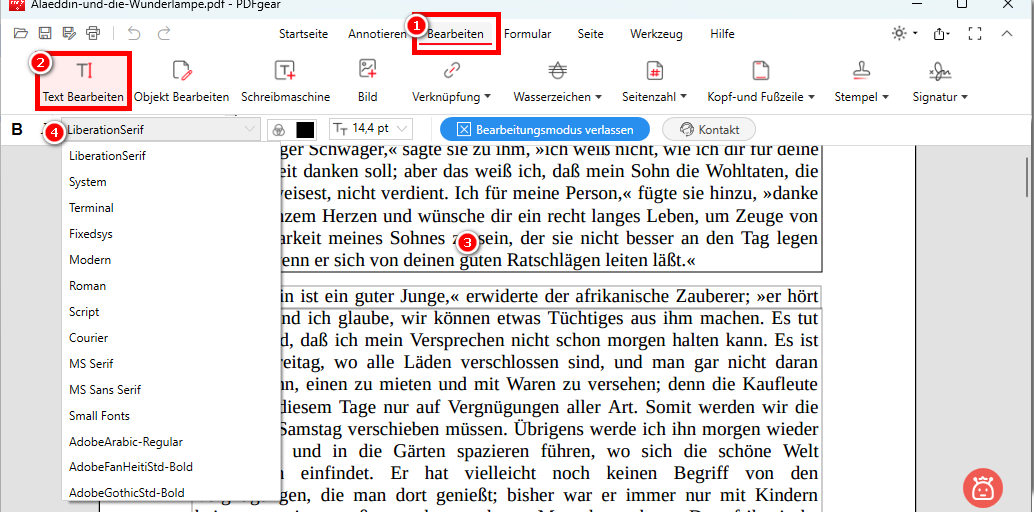Screen dimensions: 1034x512
Task: Expand Seitenzahl dropdown arrow
Action: [683, 97]
